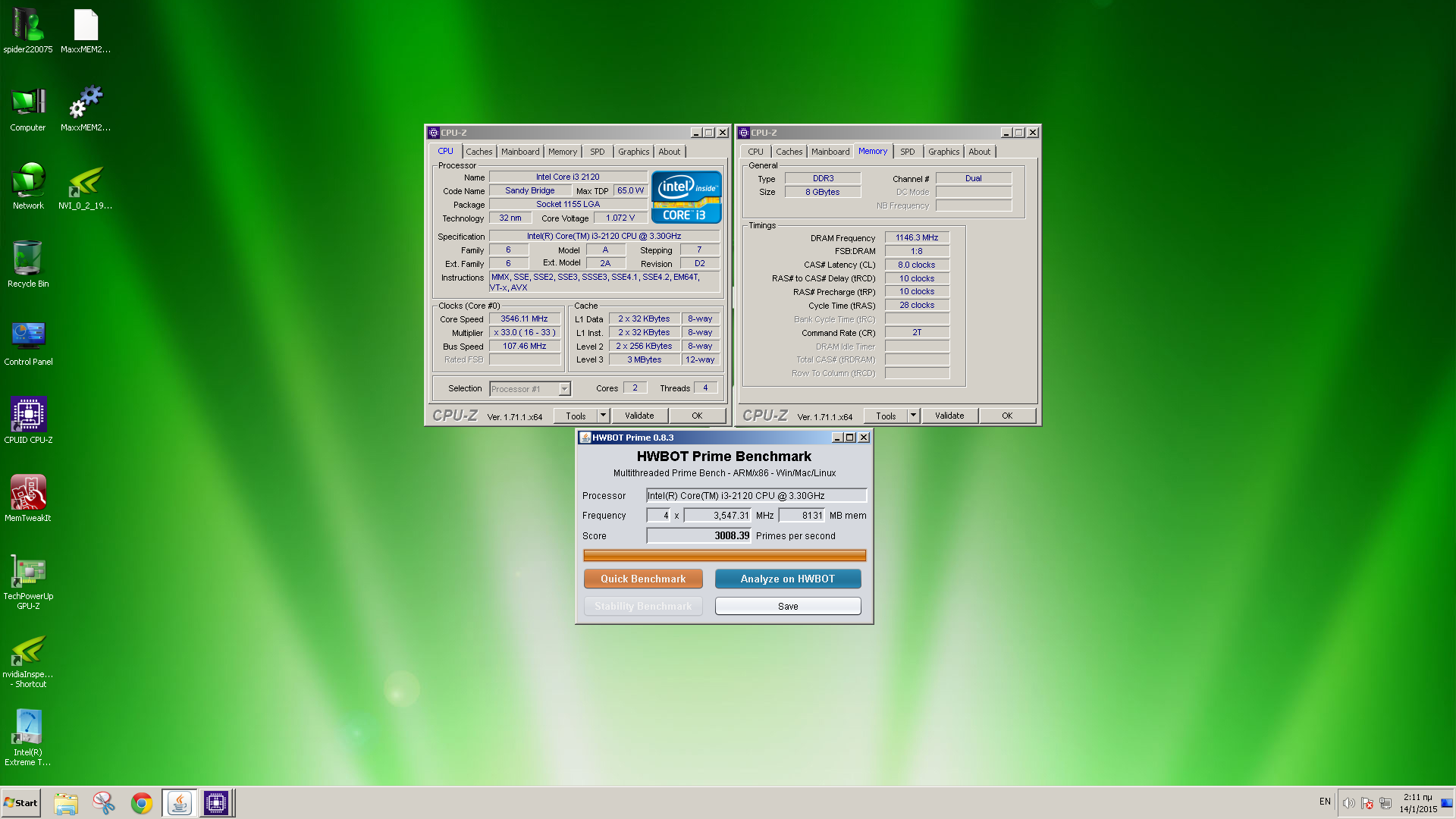Viewport: 1456px width, 819px height.
Task: Open Snipping Tool from taskbar
Action: pos(103,803)
